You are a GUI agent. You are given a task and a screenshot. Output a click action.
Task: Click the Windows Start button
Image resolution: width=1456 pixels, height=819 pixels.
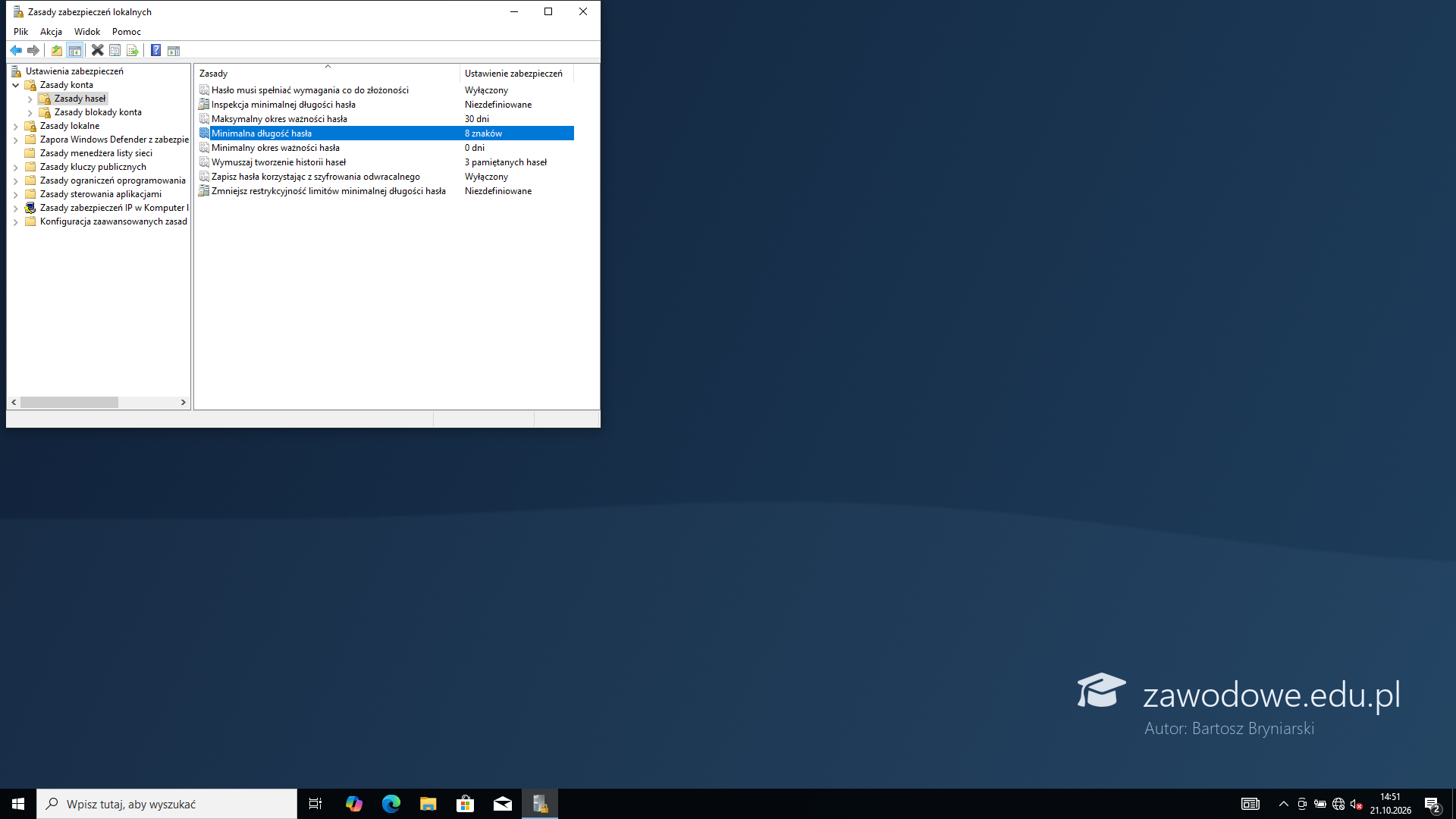coord(18,804)
